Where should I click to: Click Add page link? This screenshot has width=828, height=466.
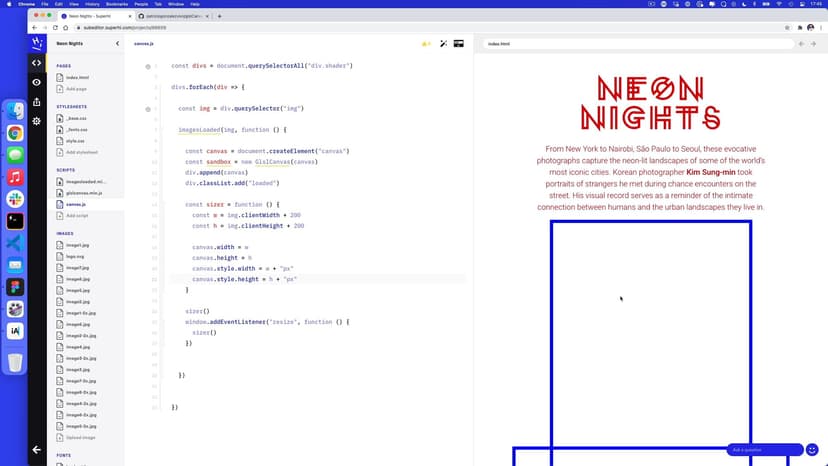(x=76, y=89)
